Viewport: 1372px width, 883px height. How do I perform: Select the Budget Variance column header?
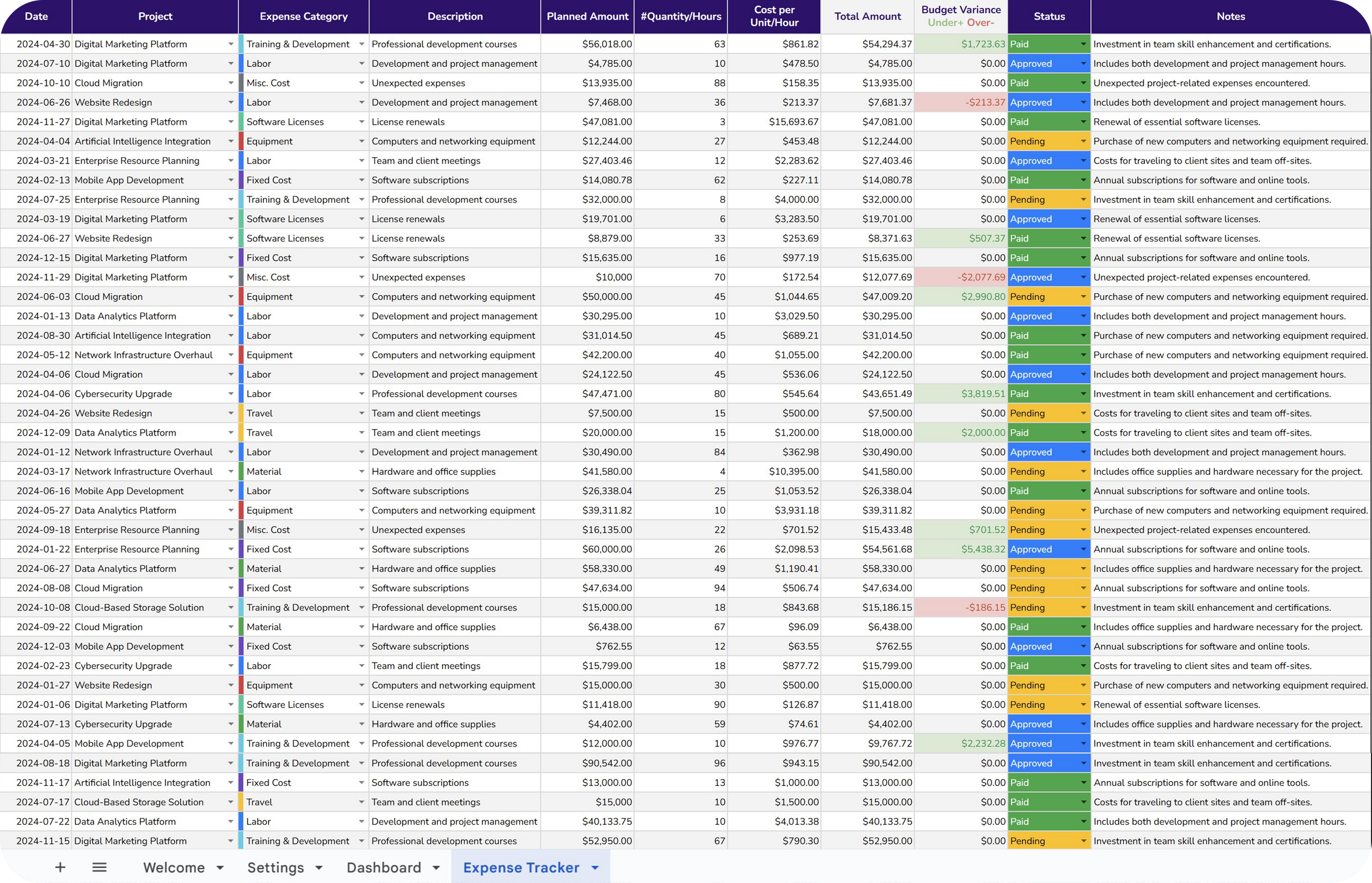point(961,16)
